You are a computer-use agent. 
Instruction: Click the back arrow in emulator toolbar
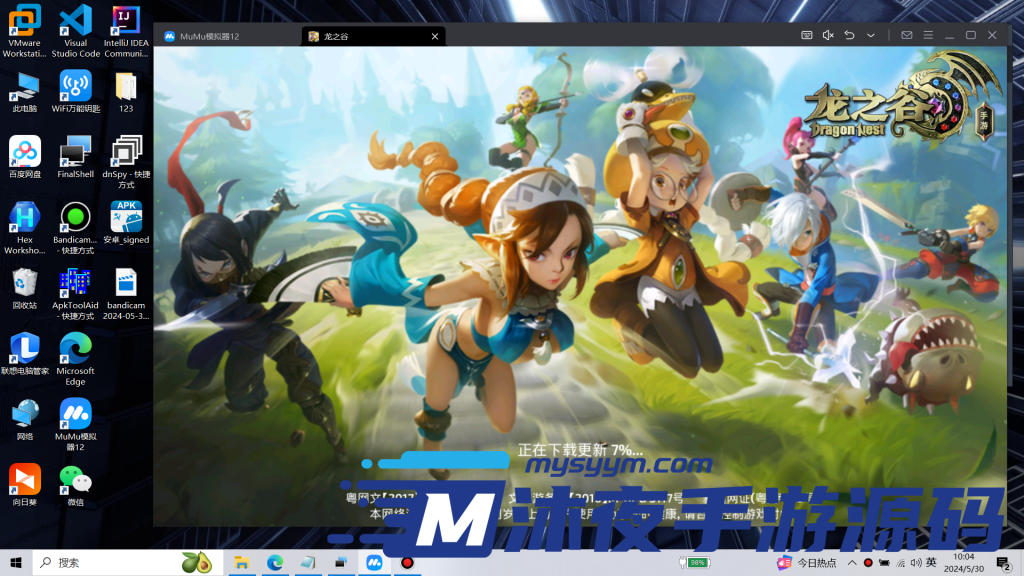849,35
